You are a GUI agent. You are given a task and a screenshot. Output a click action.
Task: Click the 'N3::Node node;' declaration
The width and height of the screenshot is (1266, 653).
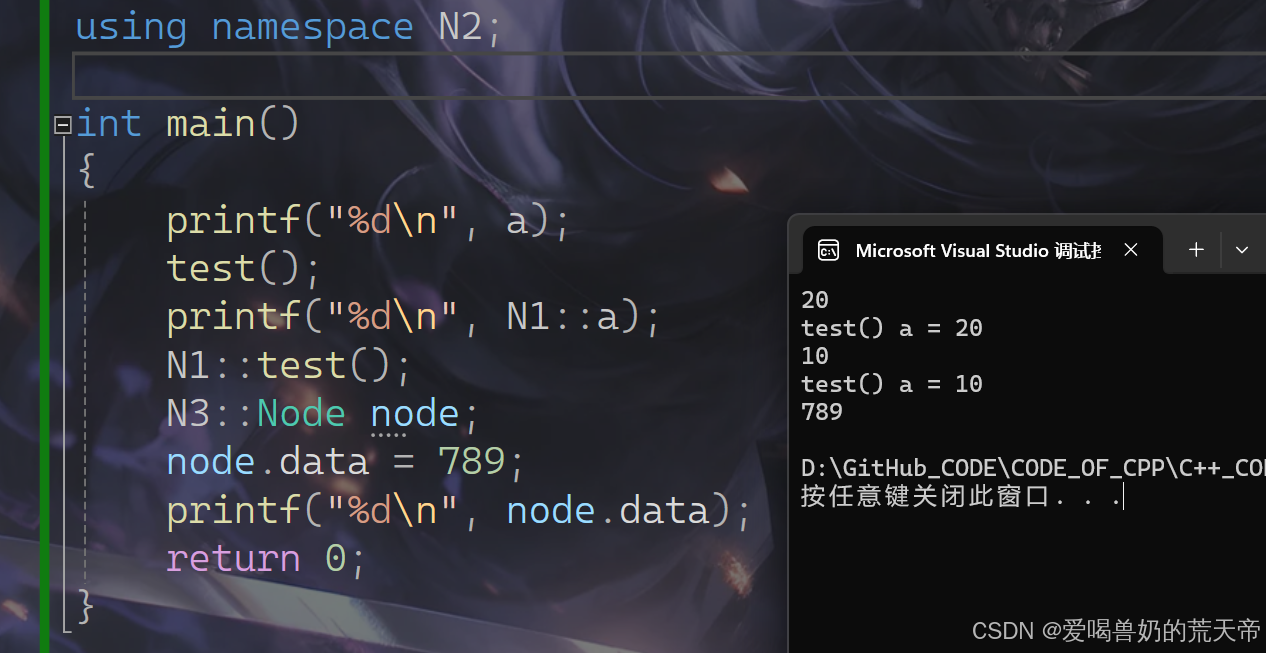pyautogui.click(x=323, y=413)
